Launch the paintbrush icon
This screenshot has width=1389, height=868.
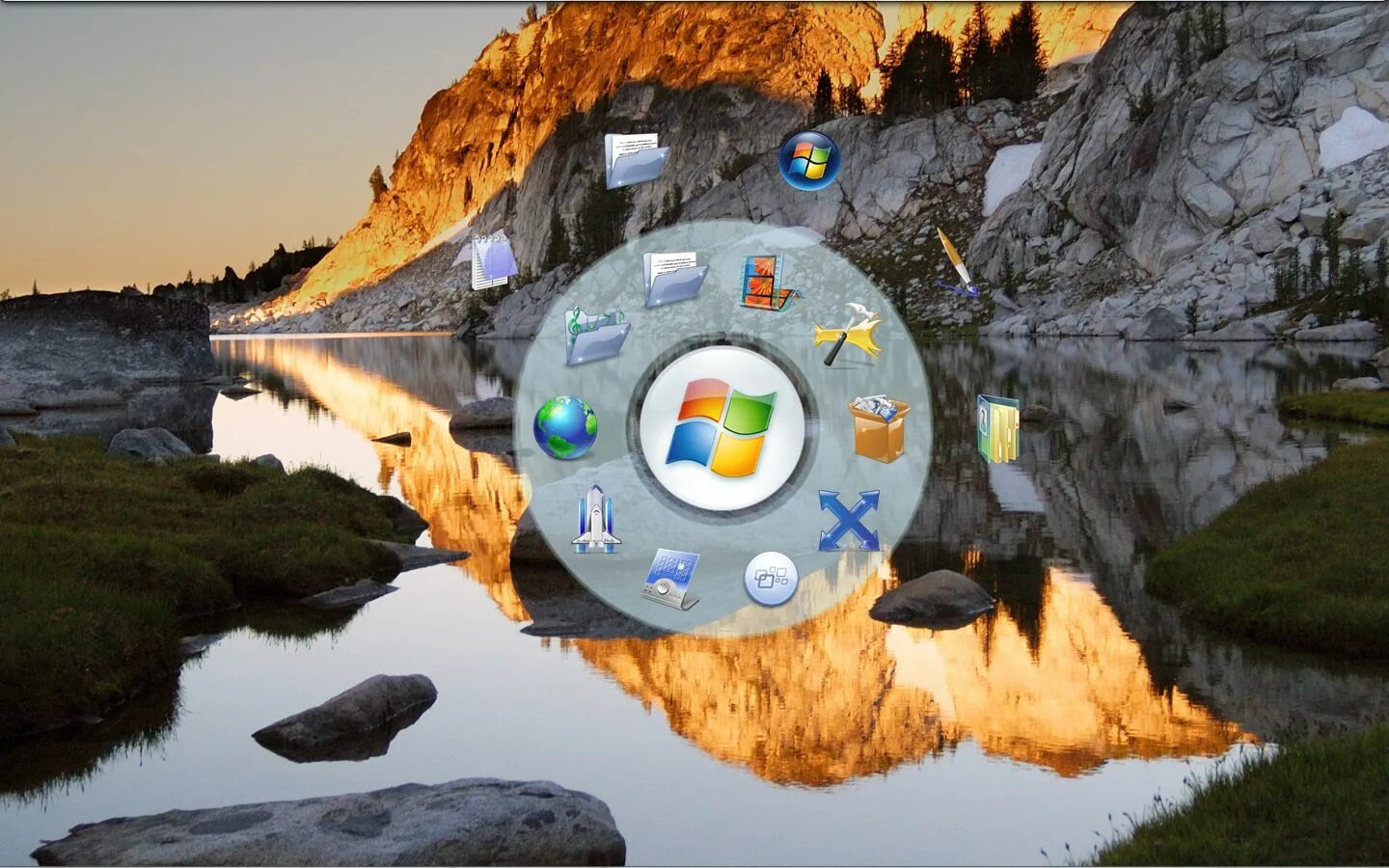pos(955,262)
